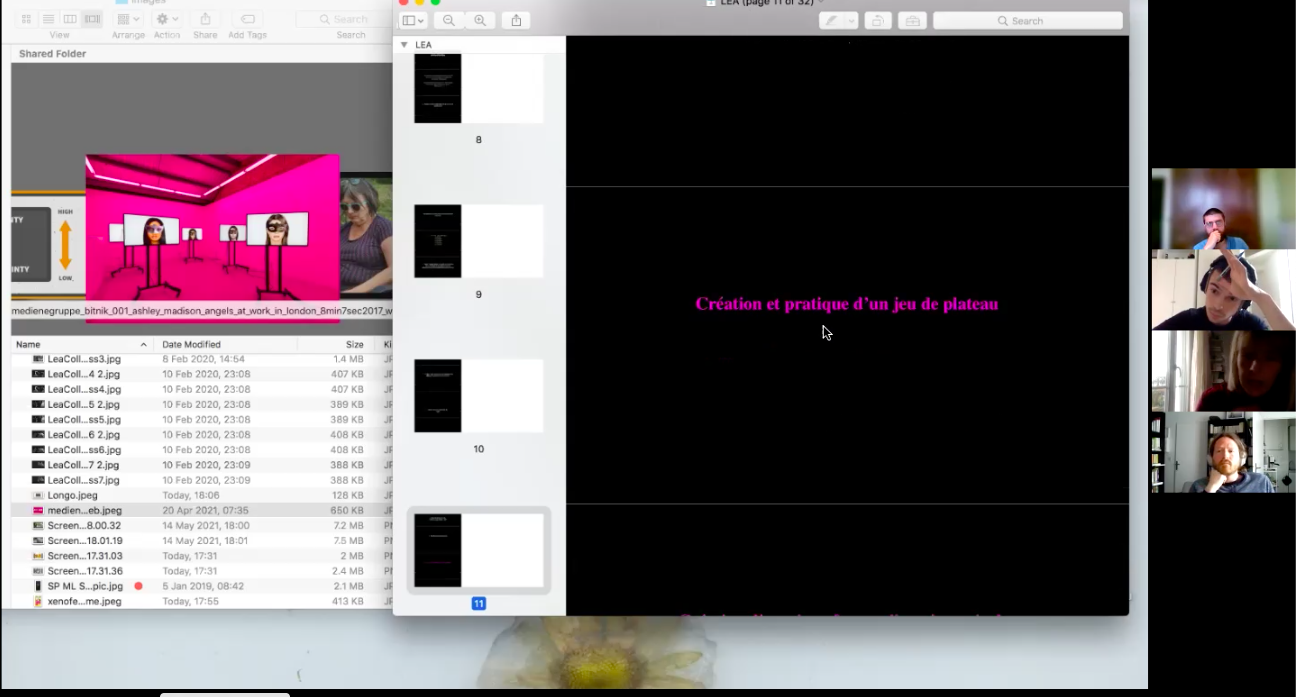Click the Shared Folder heading in Finder

click(52, 54)
